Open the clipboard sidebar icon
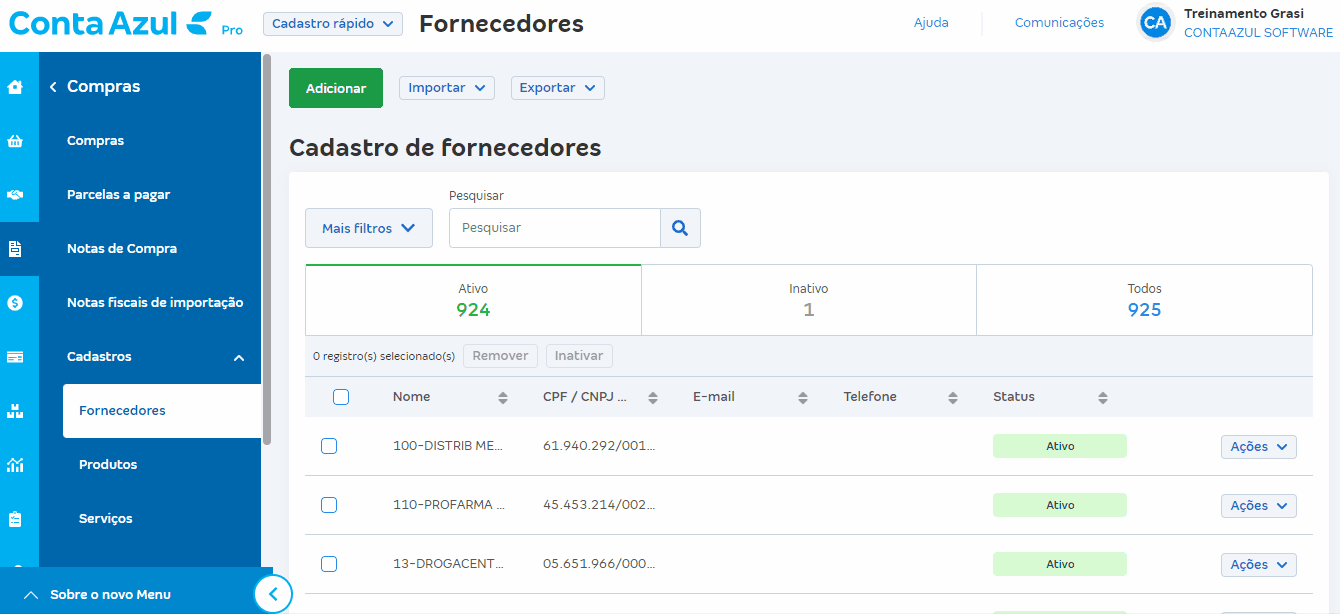1340x614 pixels. coord(15,519)
